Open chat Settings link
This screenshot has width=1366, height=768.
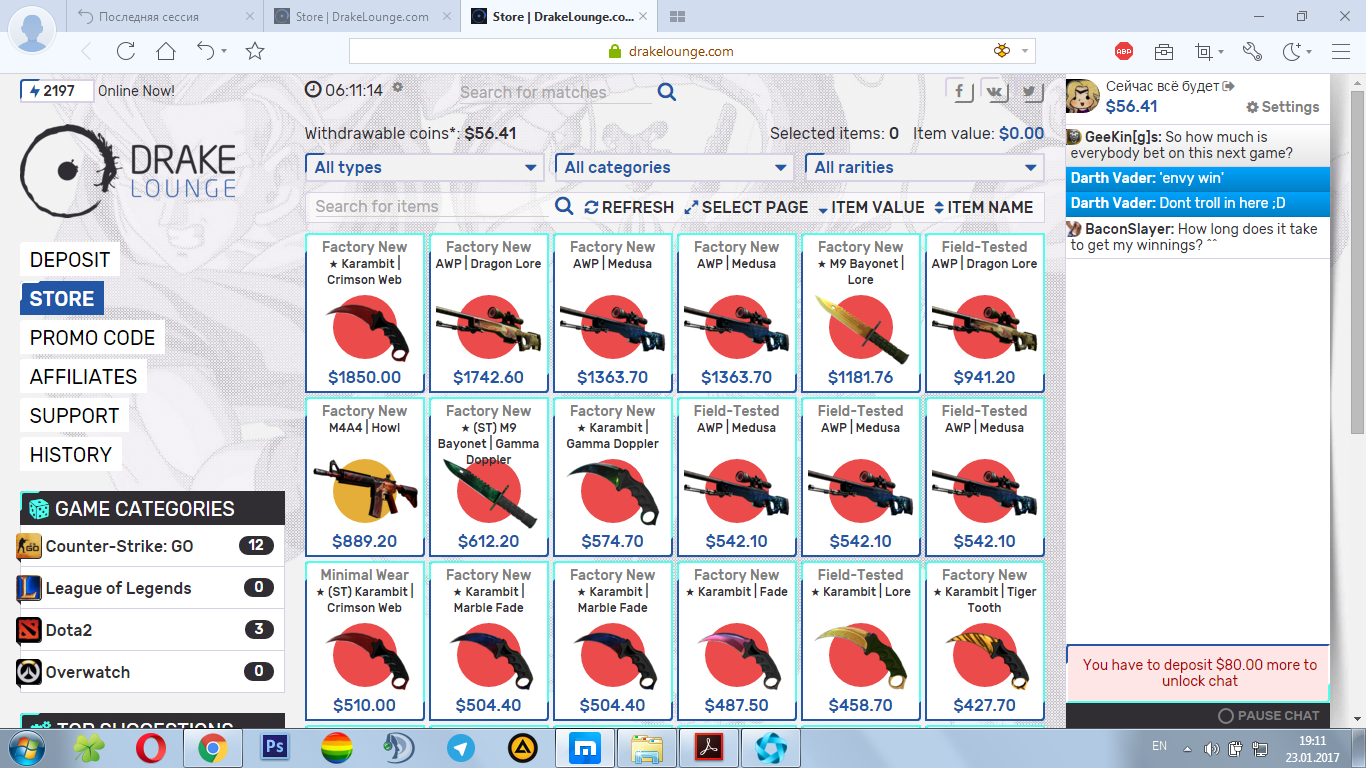pyautogui.click(x=1283, y=107)
